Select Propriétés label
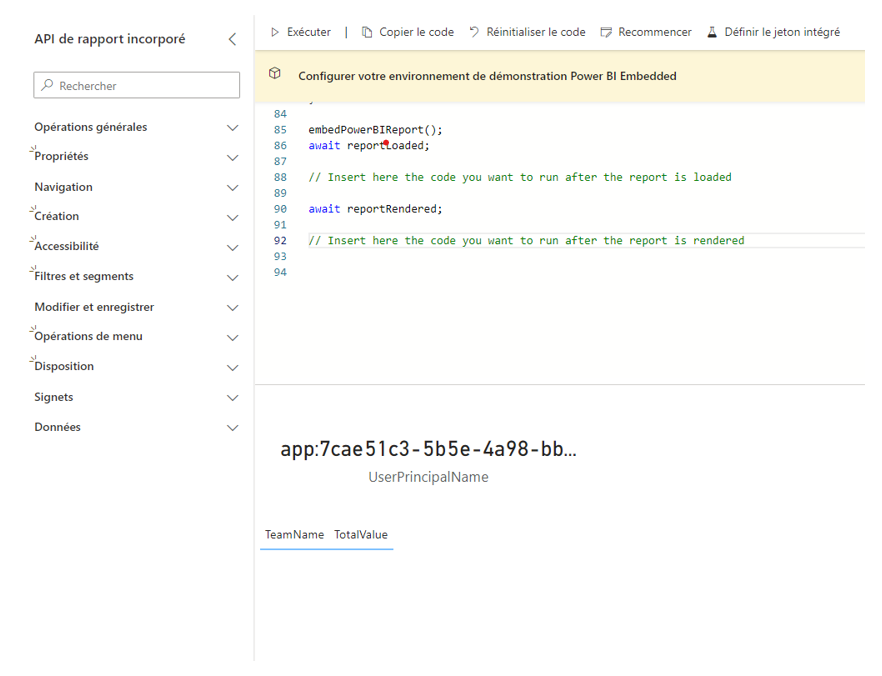The image size is (882, 676). (61, 156)
